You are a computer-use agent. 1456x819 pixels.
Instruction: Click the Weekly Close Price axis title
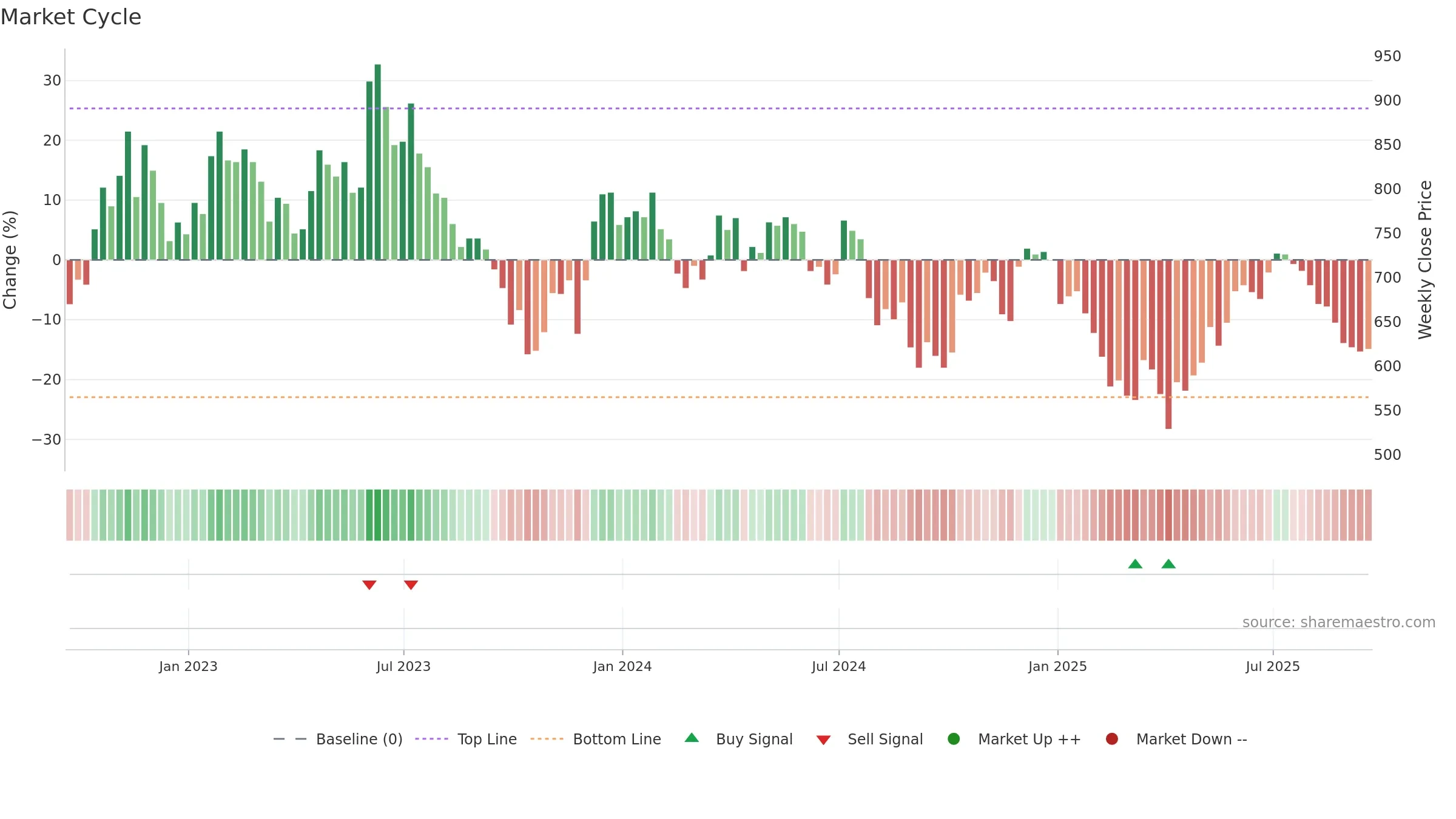point(1425,260)
